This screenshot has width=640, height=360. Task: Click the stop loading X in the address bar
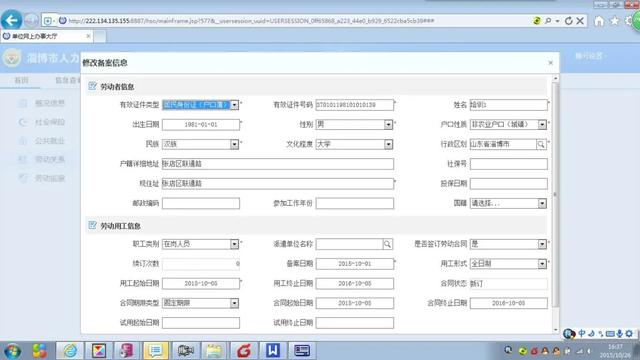(580, 20)
